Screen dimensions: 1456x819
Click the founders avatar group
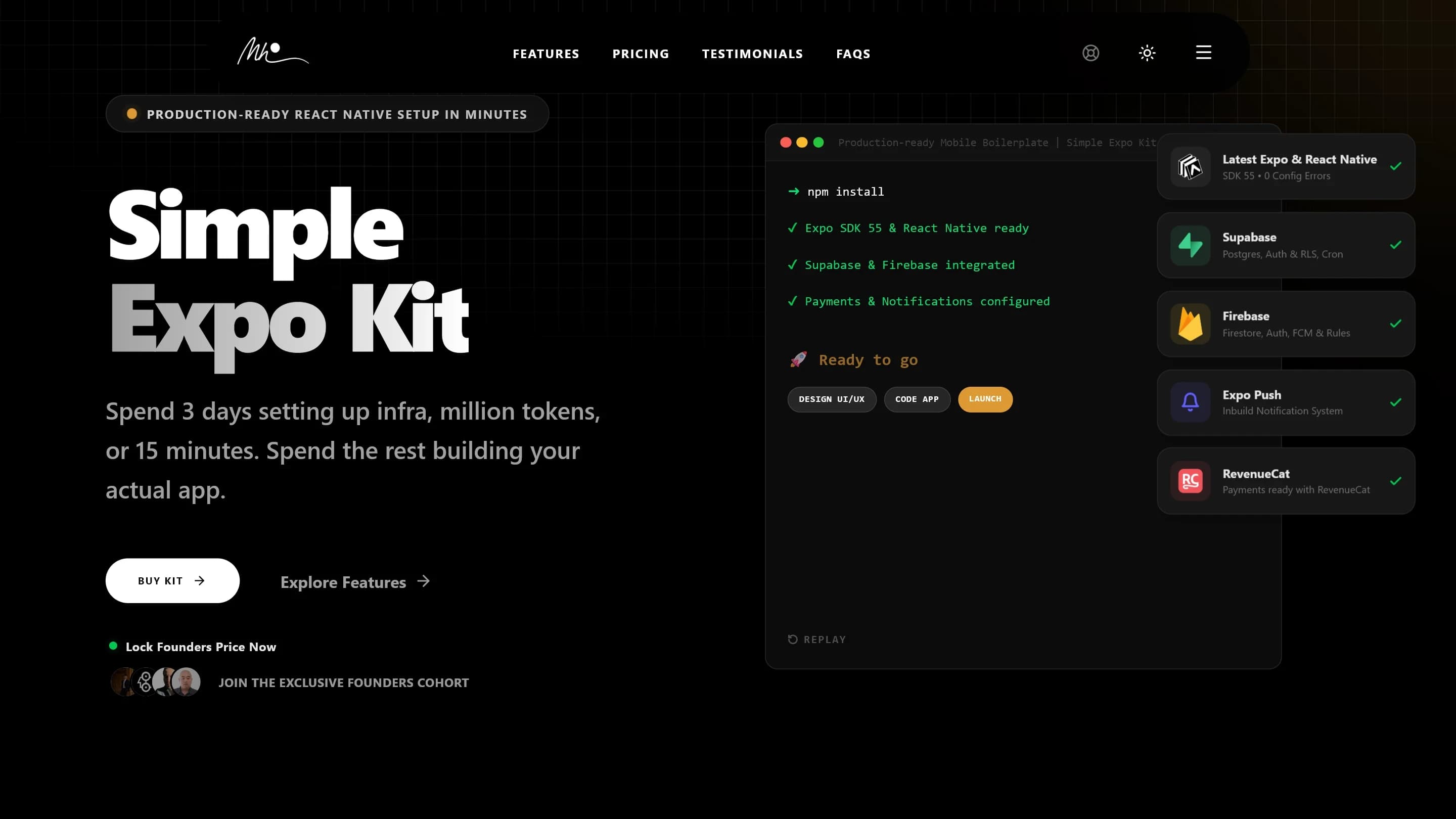tap(155, 681)
